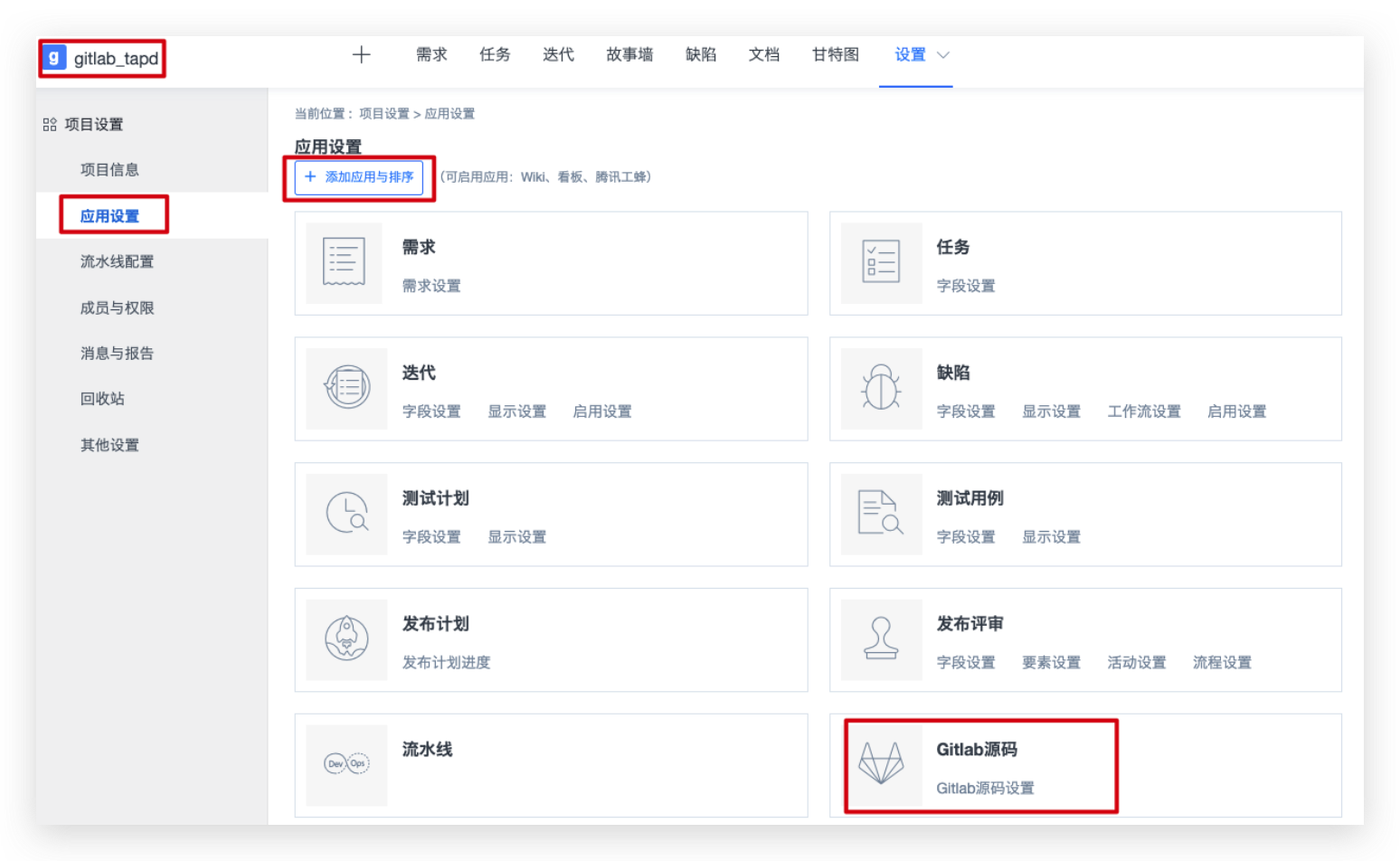Click 启用设置 under 迭代
Screen dimensions: 1400x861
click(x=602, y=412)
